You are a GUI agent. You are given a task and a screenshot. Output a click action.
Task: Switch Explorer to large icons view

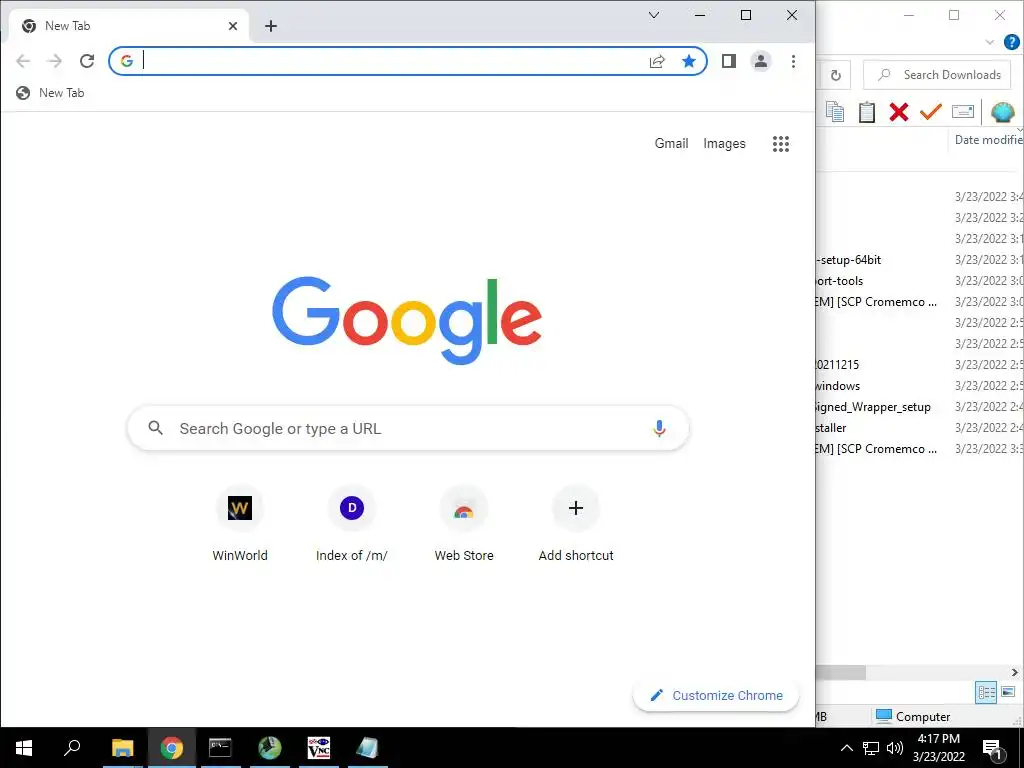(x=1008, y=692)
